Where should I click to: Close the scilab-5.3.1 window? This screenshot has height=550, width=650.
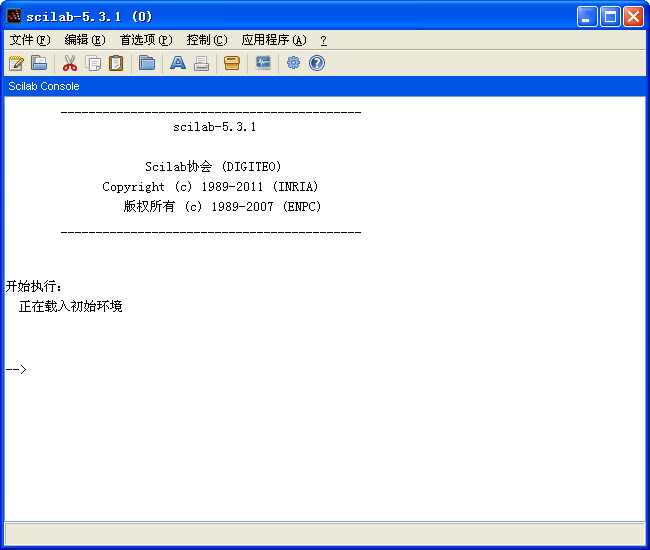tap(633, 17)
